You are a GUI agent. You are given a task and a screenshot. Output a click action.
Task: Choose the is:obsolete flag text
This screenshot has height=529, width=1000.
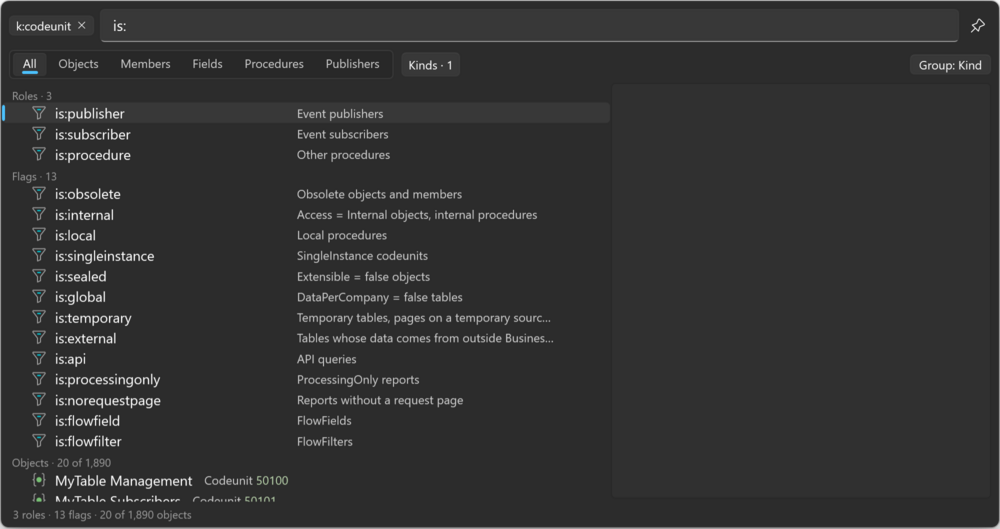point(87,194)
